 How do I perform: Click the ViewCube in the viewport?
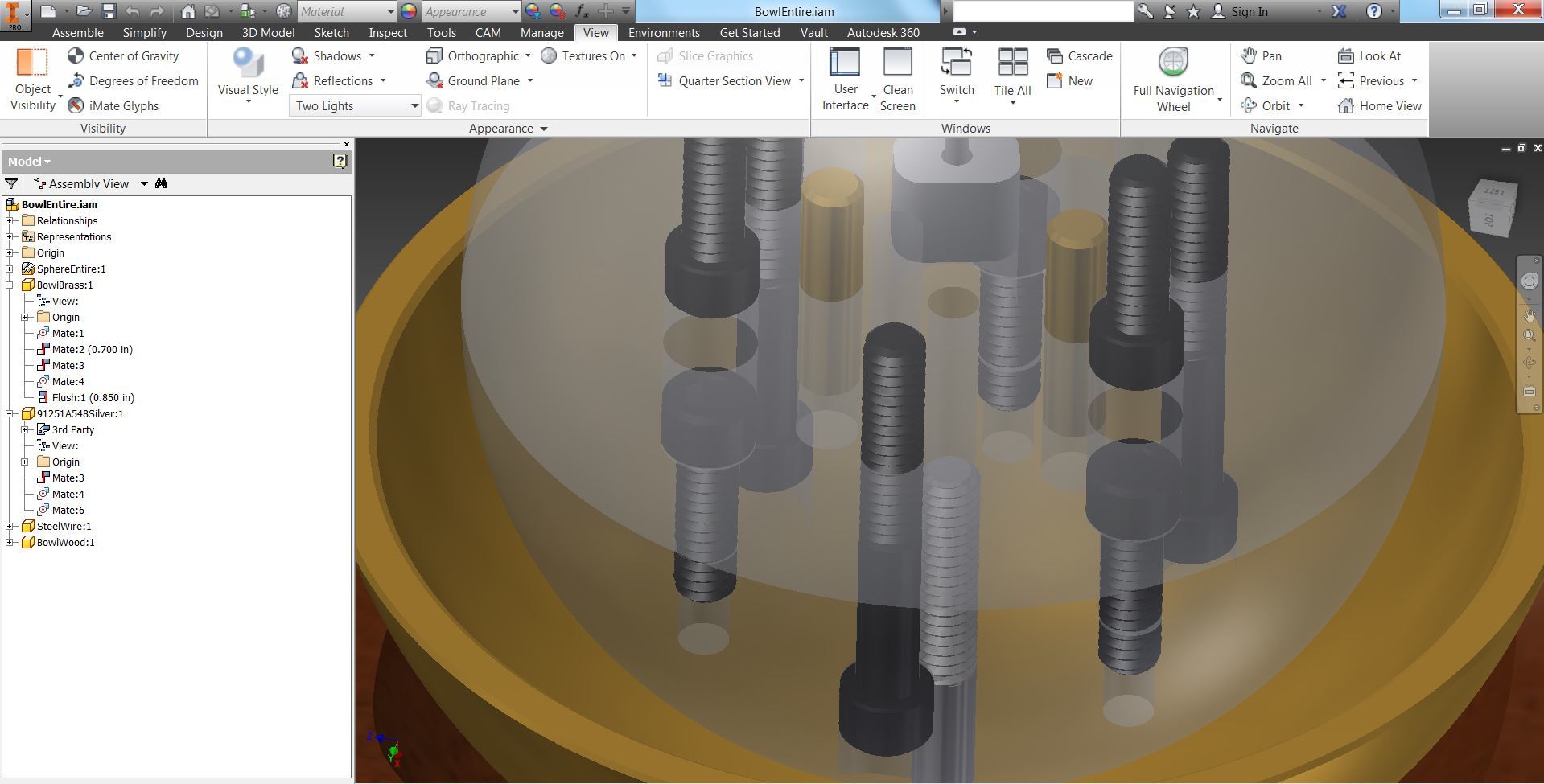1493,208
